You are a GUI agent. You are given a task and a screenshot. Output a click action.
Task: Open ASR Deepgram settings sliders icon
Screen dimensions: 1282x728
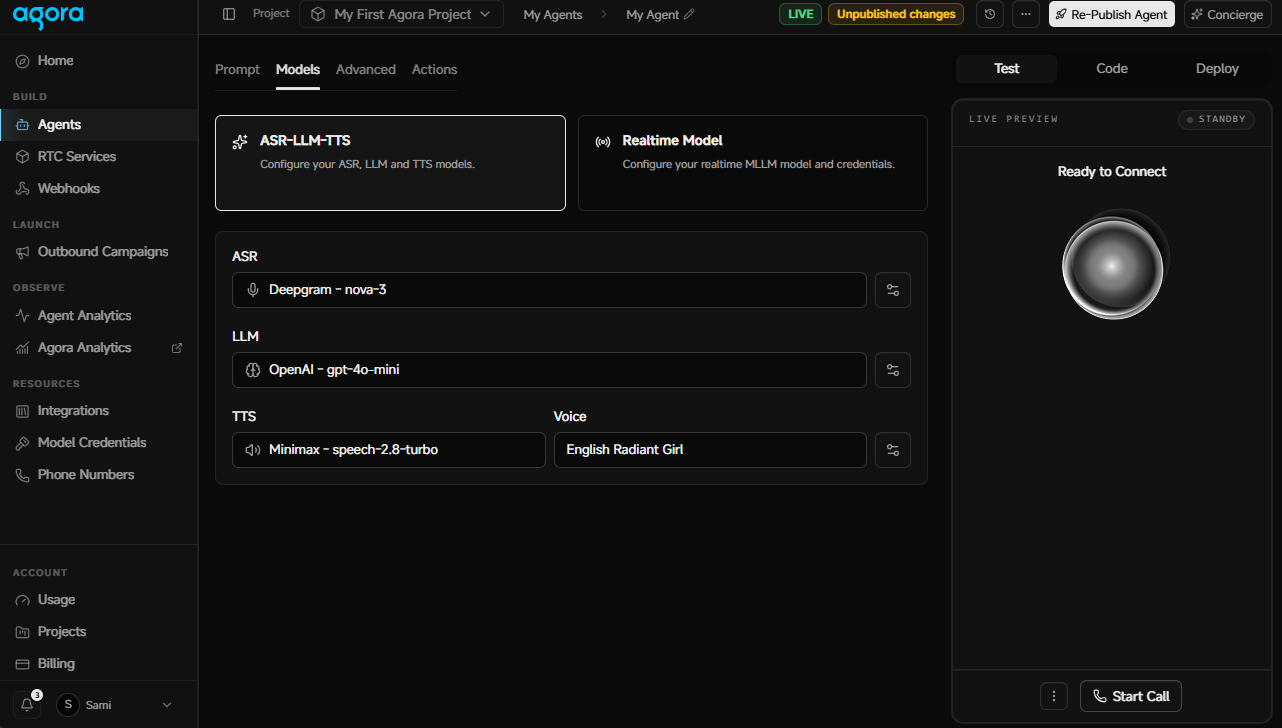click(893, 290)
